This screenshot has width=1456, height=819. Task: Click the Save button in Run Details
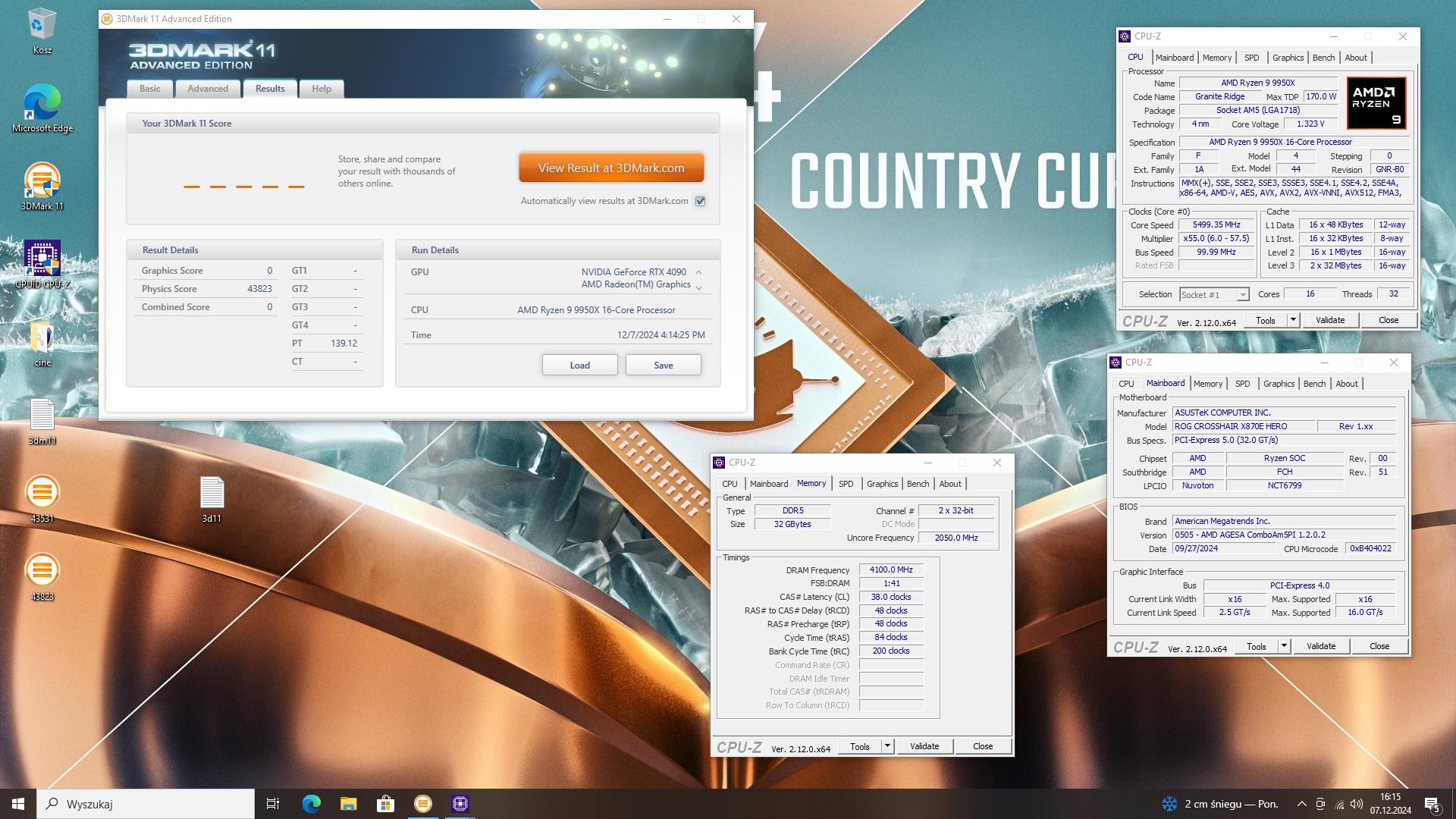click(x=663, y=365)
